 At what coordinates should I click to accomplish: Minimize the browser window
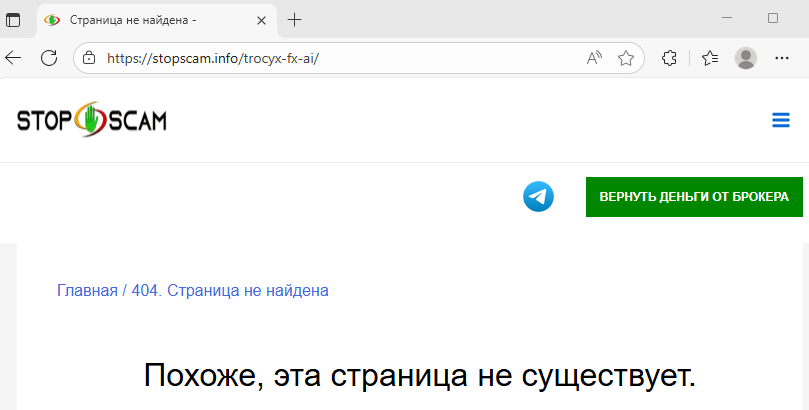[727, 18]
